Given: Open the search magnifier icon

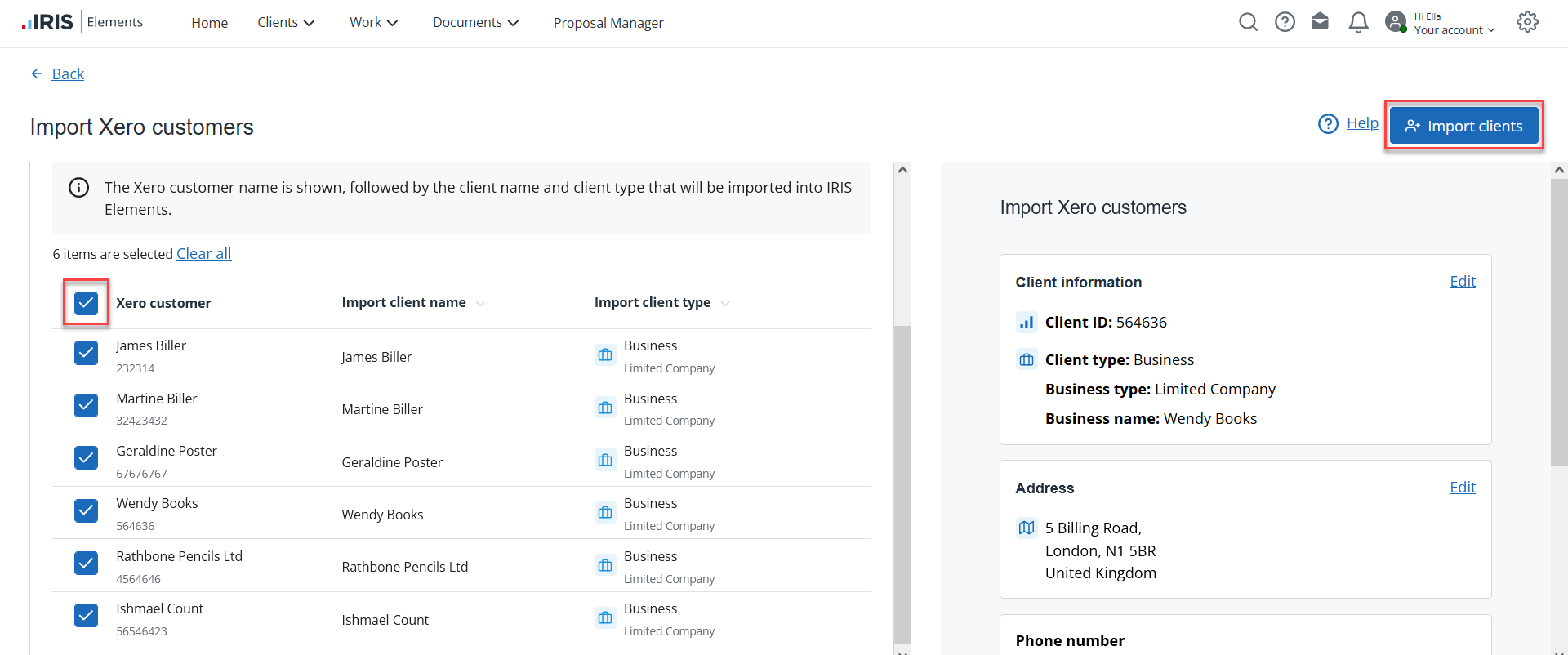Looking at the screenshot, I should point(1248,22).
